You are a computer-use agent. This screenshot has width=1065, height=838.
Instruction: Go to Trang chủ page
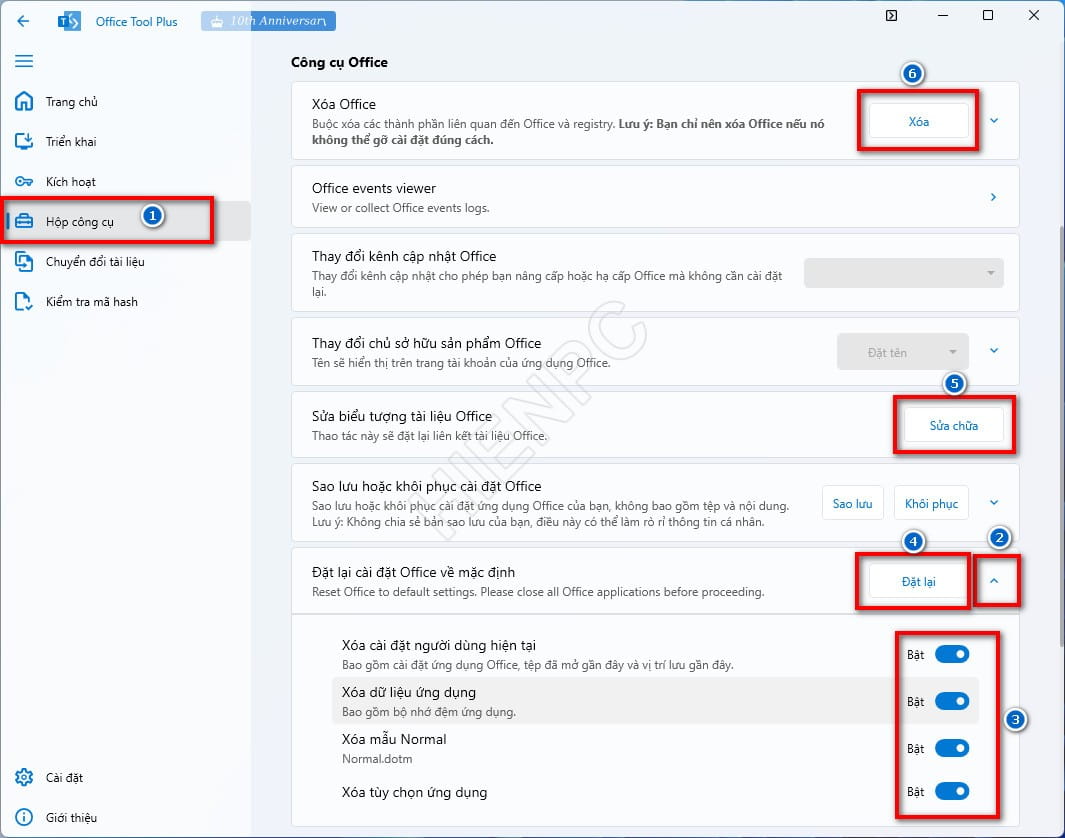coord(72,102)
